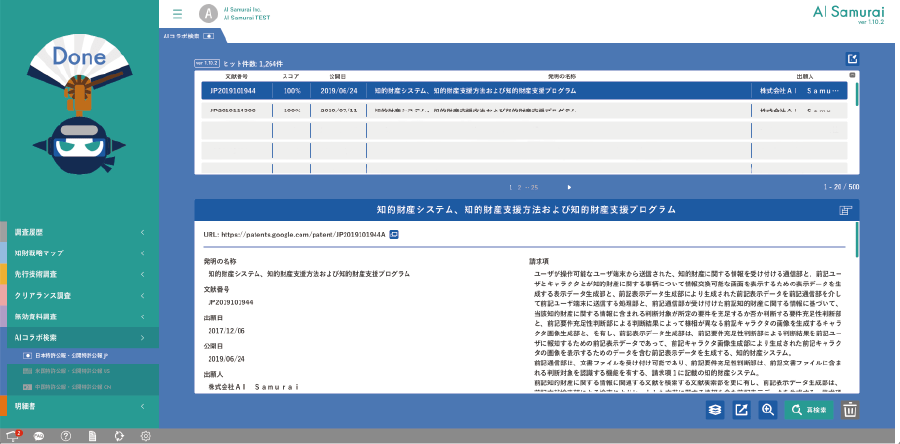Open the 明細書 sidebar menu item
The width and height of the screenshot is (900, 444).
pyautogui.click(x=78, y=404)
